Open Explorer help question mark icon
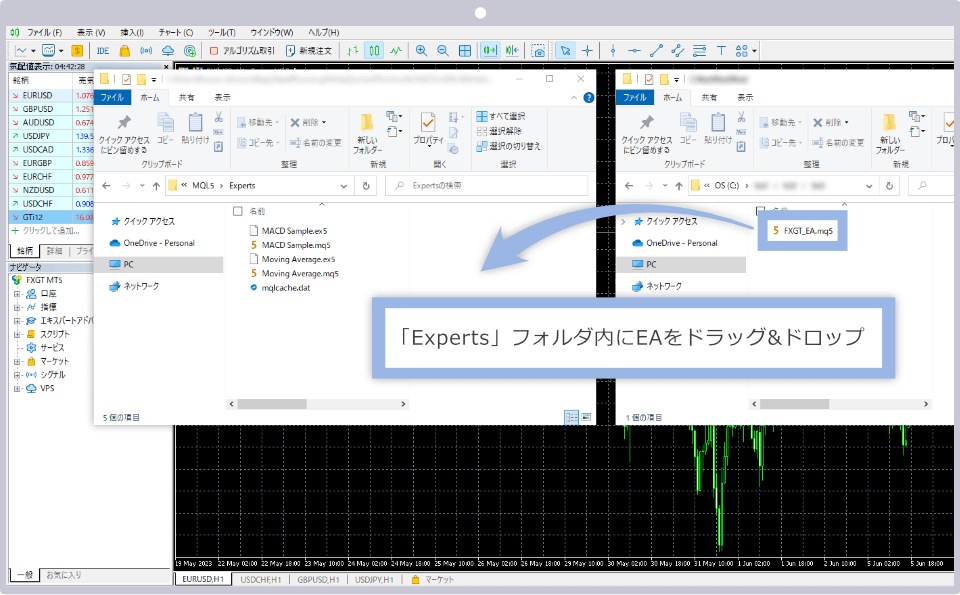This screenshot has width=960, height=595. (588, 97)
